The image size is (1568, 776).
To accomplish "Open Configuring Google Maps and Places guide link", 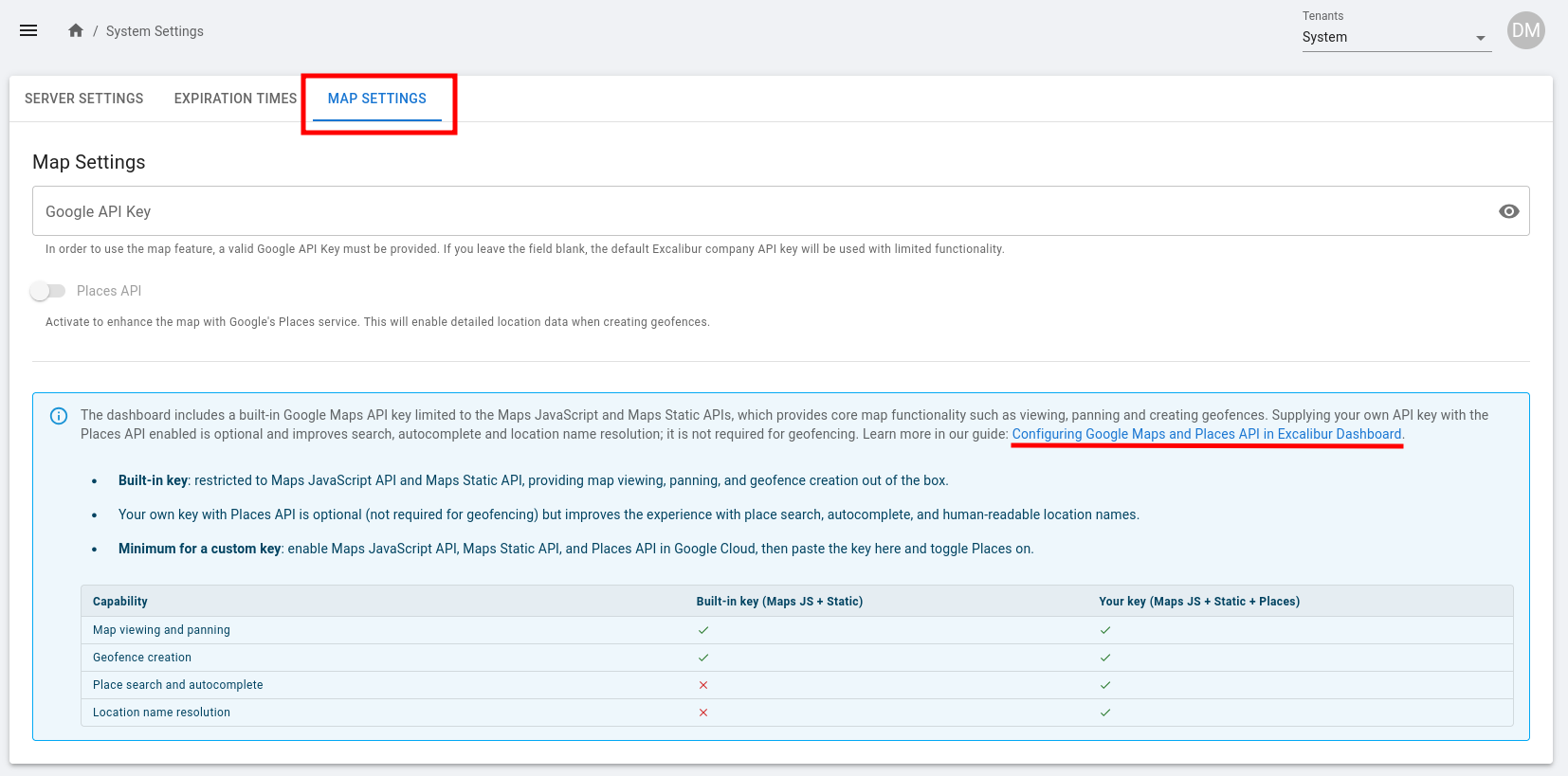I will pyautogui.click(x=1207, y=434).
